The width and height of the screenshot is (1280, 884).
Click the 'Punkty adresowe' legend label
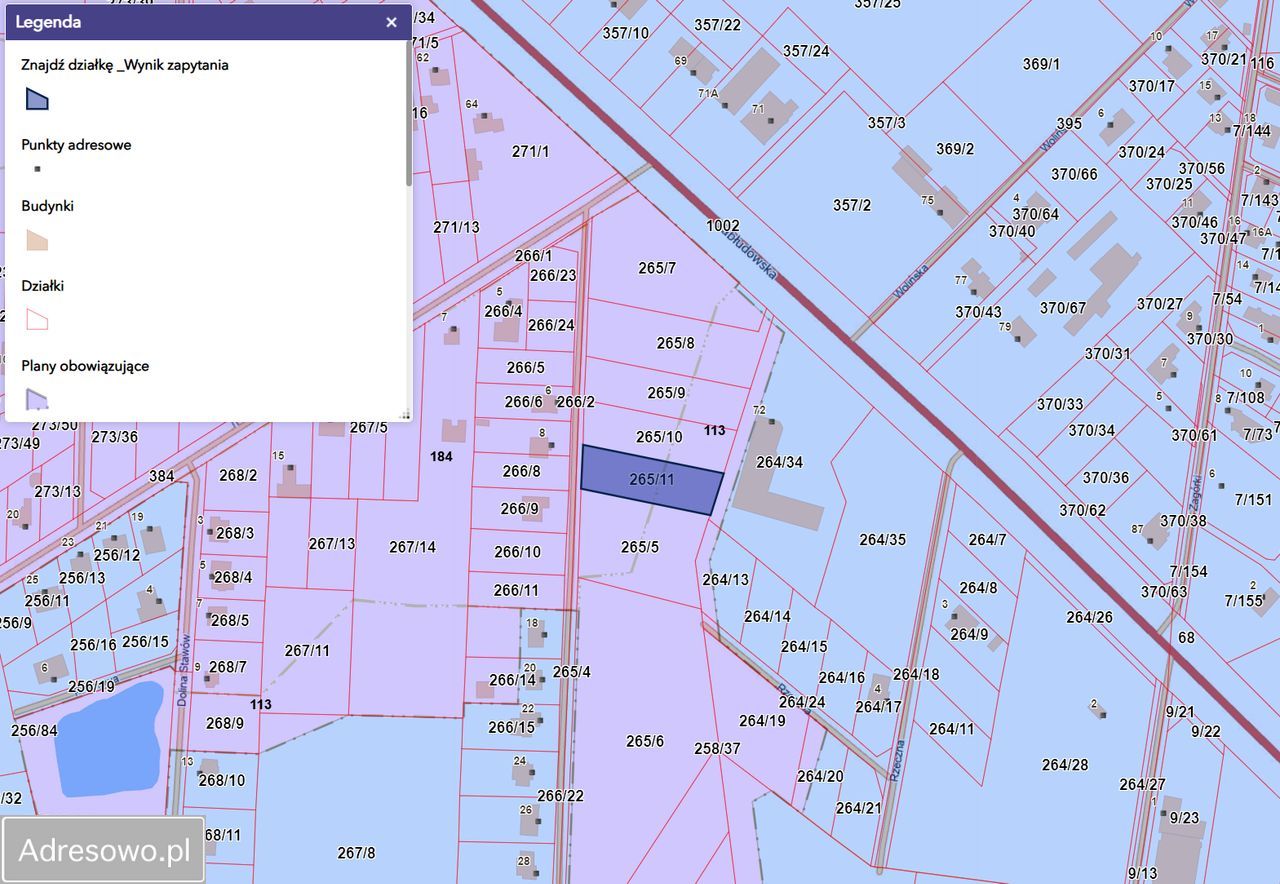(x=76, y=145)
